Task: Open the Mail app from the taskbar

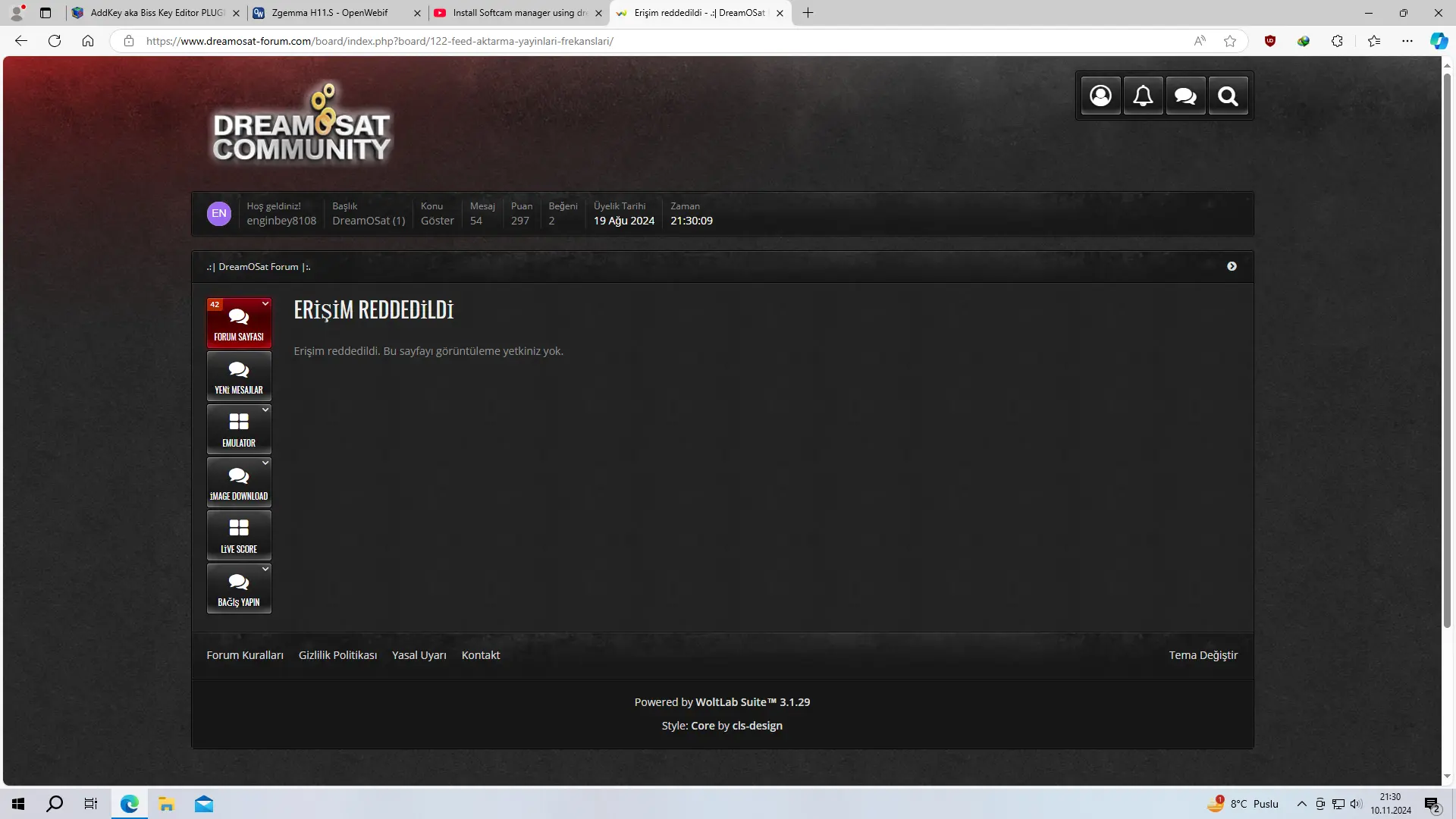Action: [x=204, y=804]
